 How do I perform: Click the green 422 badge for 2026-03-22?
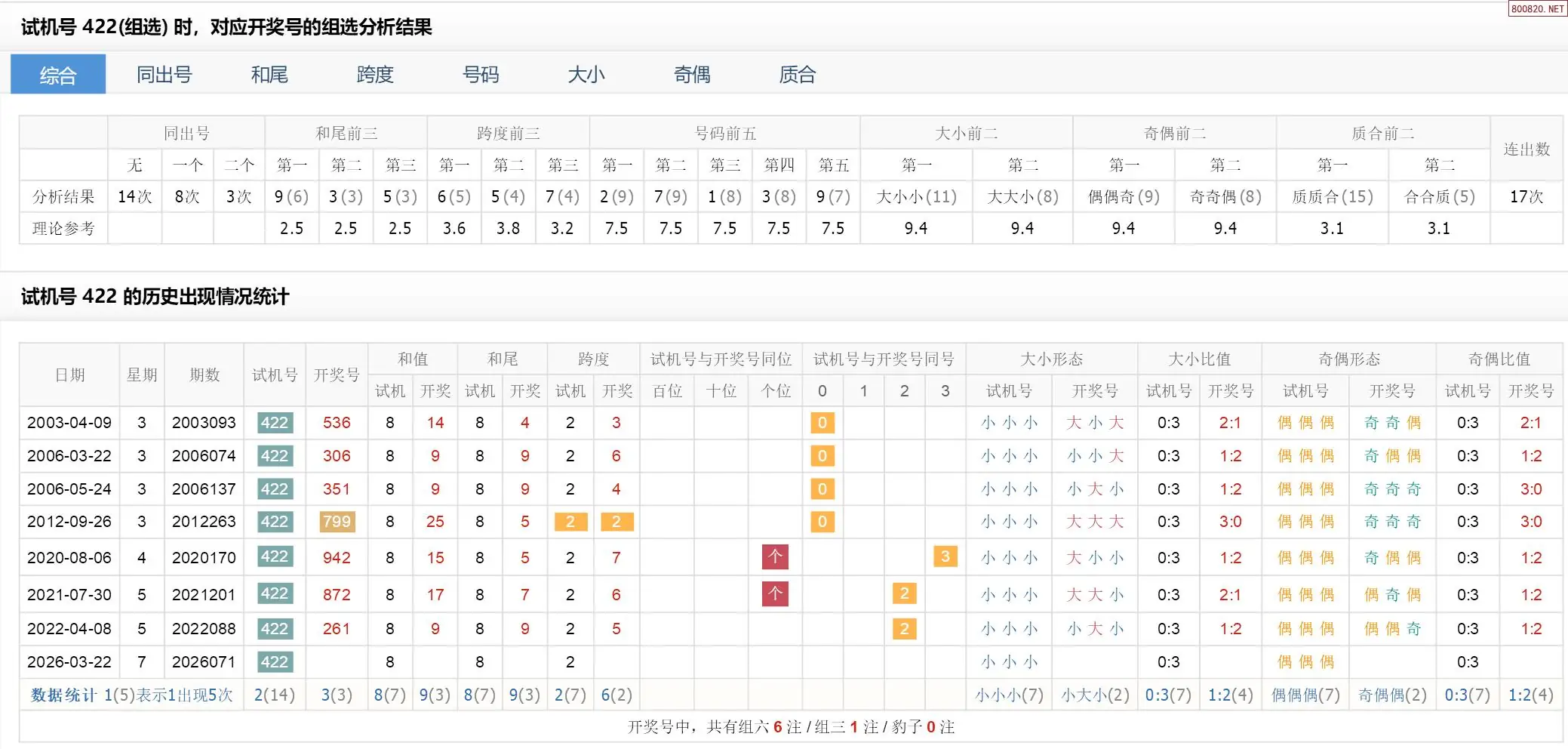[x=275, y=662]
